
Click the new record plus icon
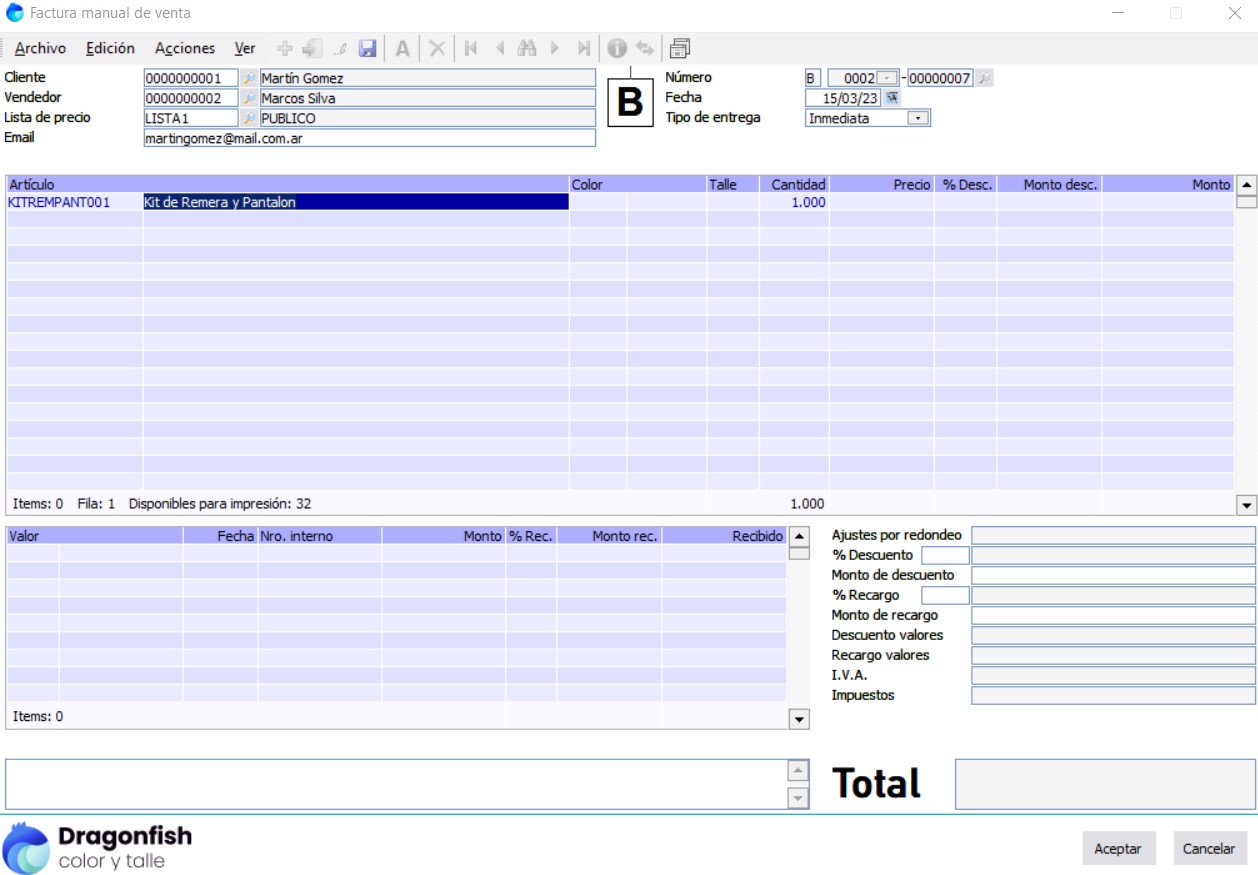coord(285,48)
